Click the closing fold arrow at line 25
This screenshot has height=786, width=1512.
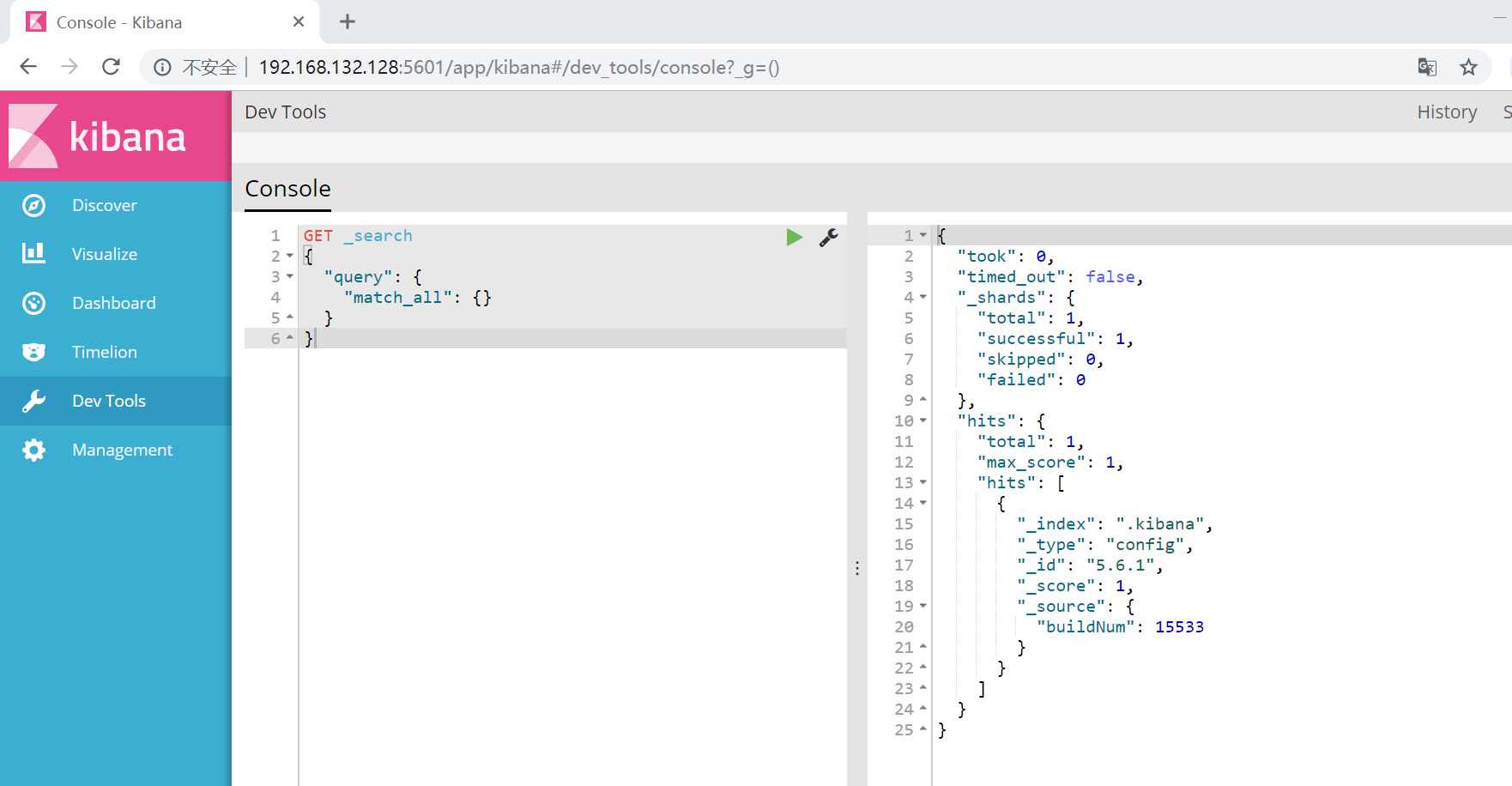pyautogui.click(x=922, y=729)
